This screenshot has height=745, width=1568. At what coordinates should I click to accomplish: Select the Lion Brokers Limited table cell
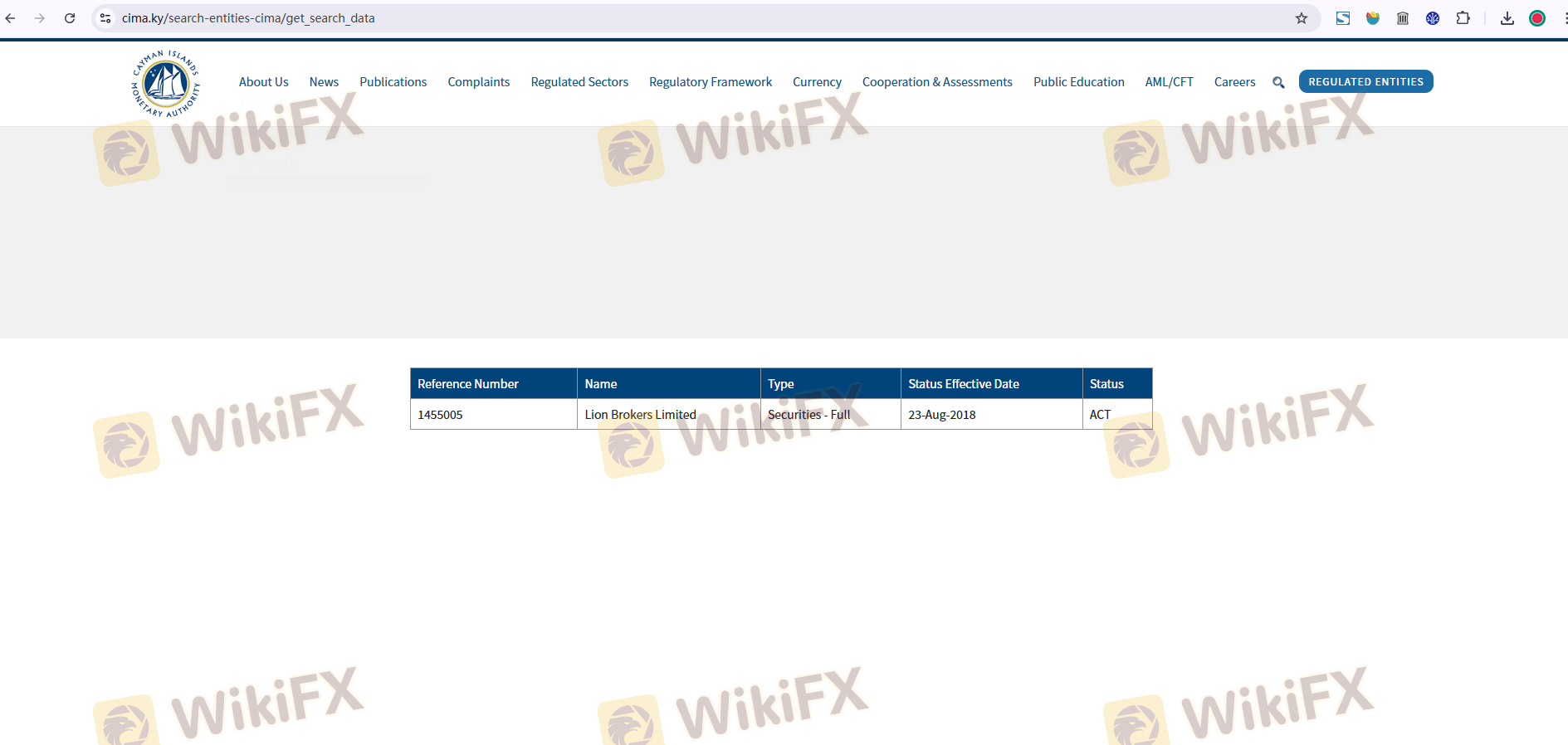click(x=640, y=415)
